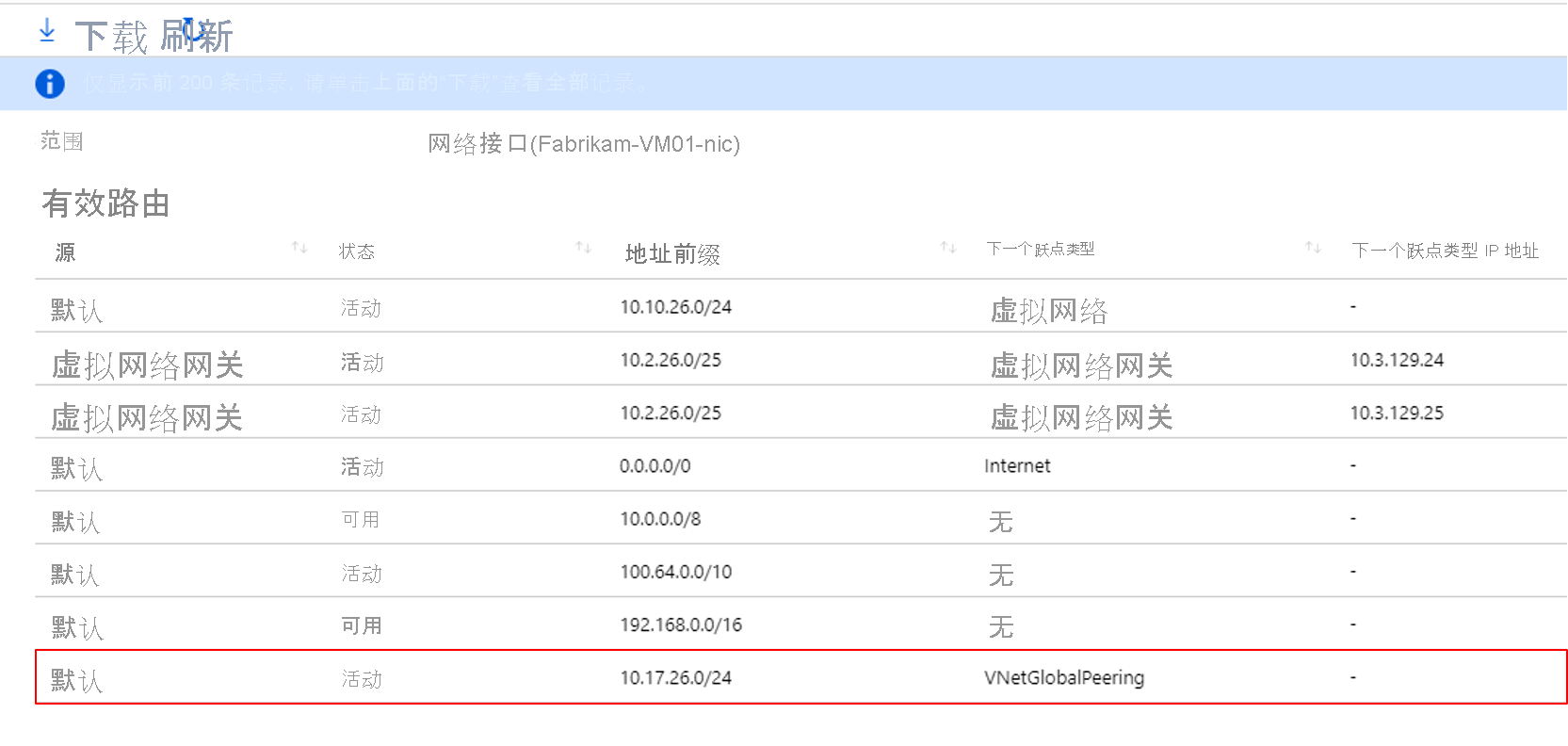
Task: Click 活动 status in 0.0.0.0/0 row
Action: click(x=362, y=467)
